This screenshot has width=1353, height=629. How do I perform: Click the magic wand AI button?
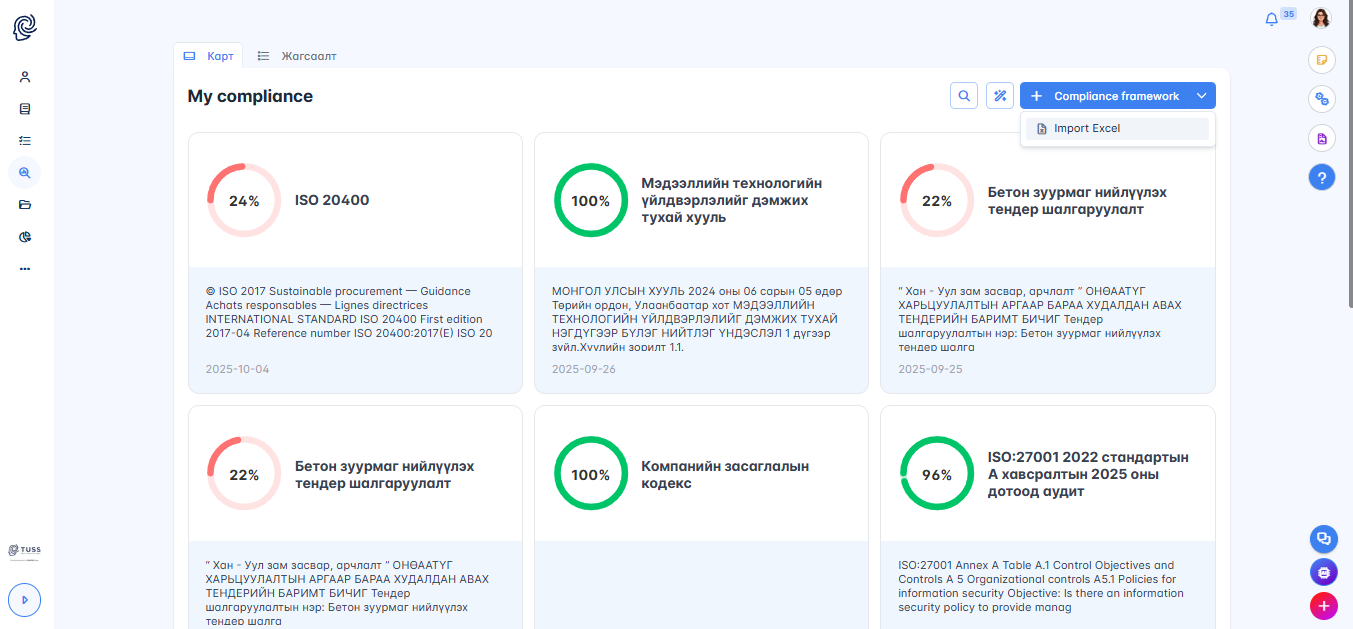[x=1000, y=96]
